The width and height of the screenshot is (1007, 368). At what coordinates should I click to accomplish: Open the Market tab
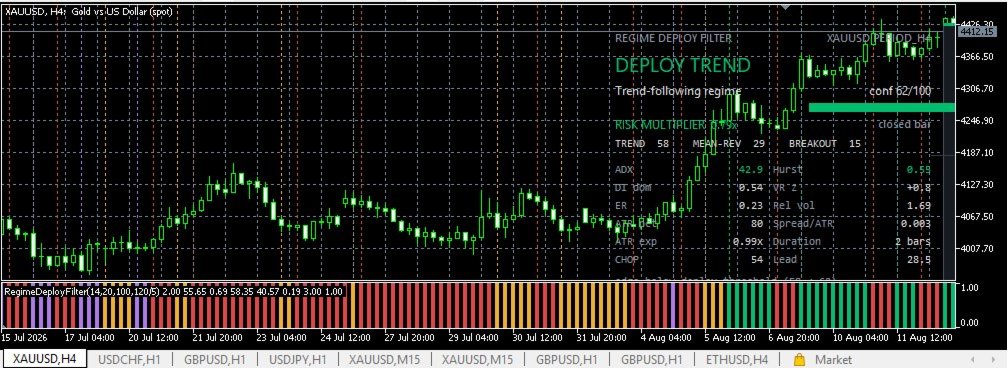pos(833,360)
